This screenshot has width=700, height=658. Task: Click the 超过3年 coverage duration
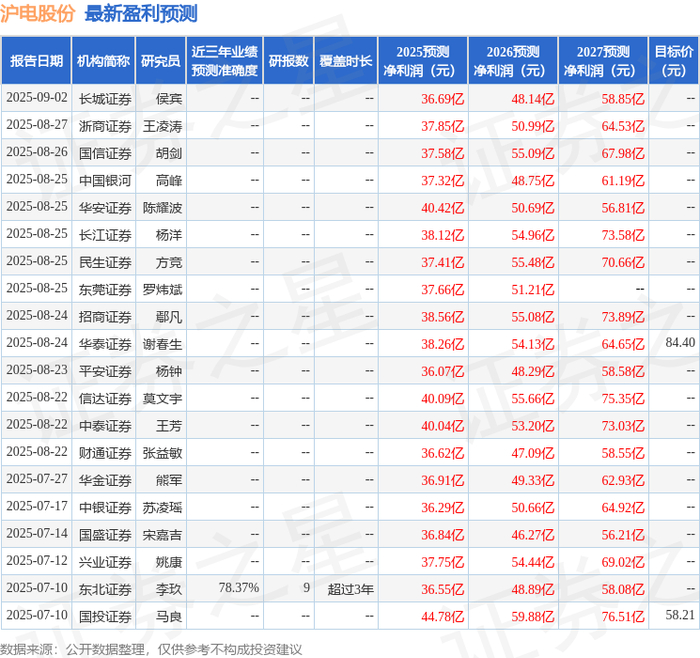[350, 589]
